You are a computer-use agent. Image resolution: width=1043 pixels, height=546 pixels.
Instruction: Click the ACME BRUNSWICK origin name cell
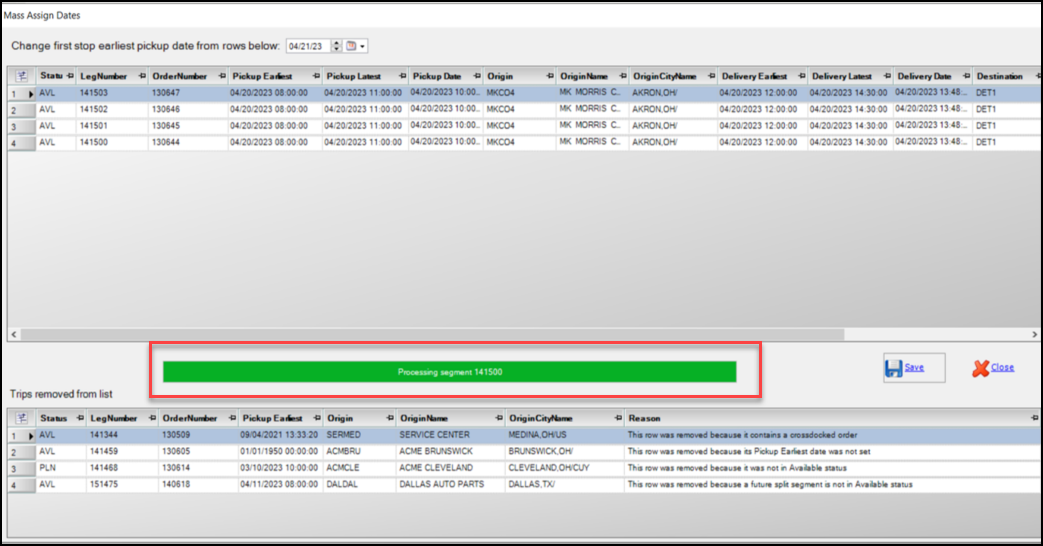pos(450,452)
